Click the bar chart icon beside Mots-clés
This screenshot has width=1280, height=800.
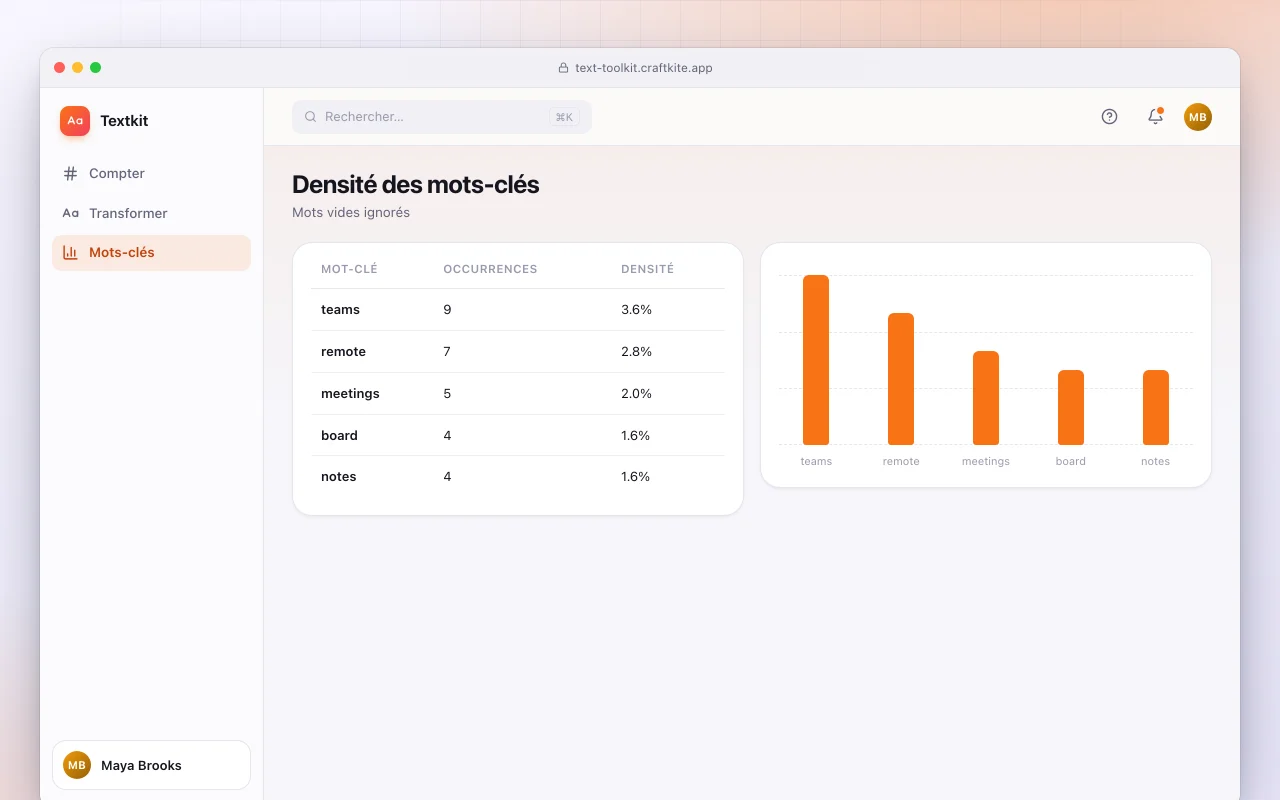click(70, 253)
